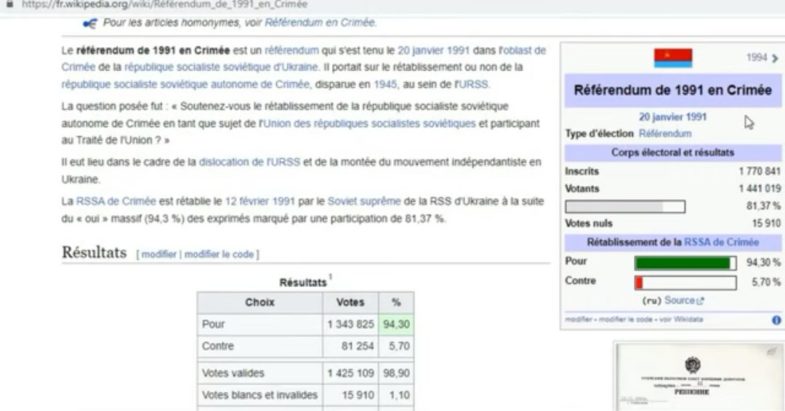The image size is (785, 411).
Task: Select the green '94,30' percentage cell
Action: (396, 324)
